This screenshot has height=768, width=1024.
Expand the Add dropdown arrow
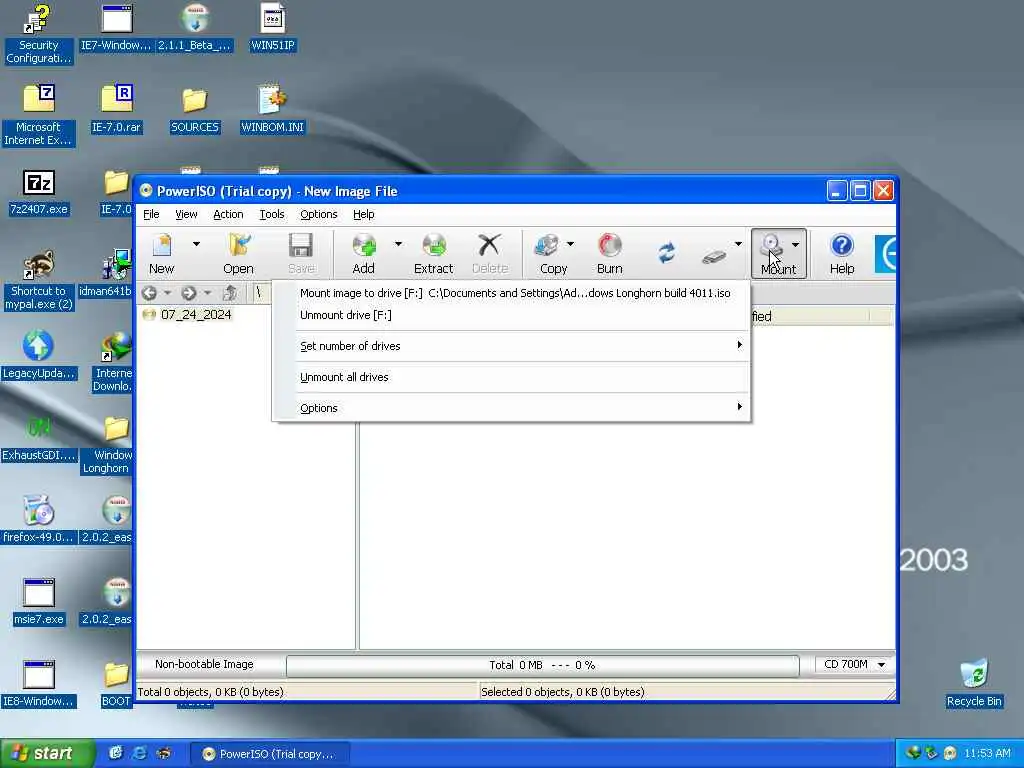coord(398,244)
